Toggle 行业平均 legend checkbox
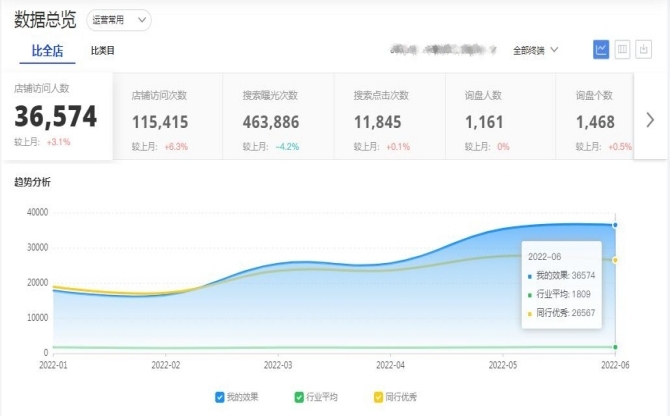The height and width of the screenshot is (416, 670). [299, 397]
